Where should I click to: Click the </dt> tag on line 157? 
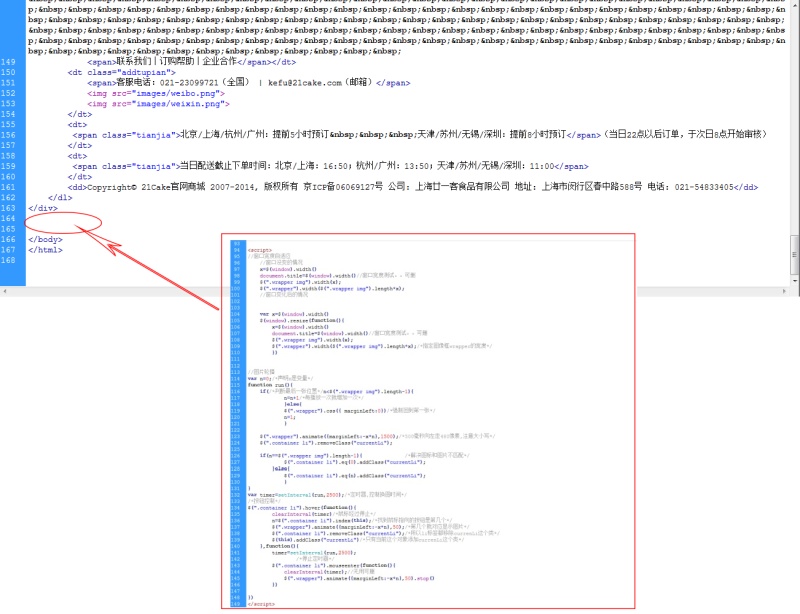(x=80, y=145)
